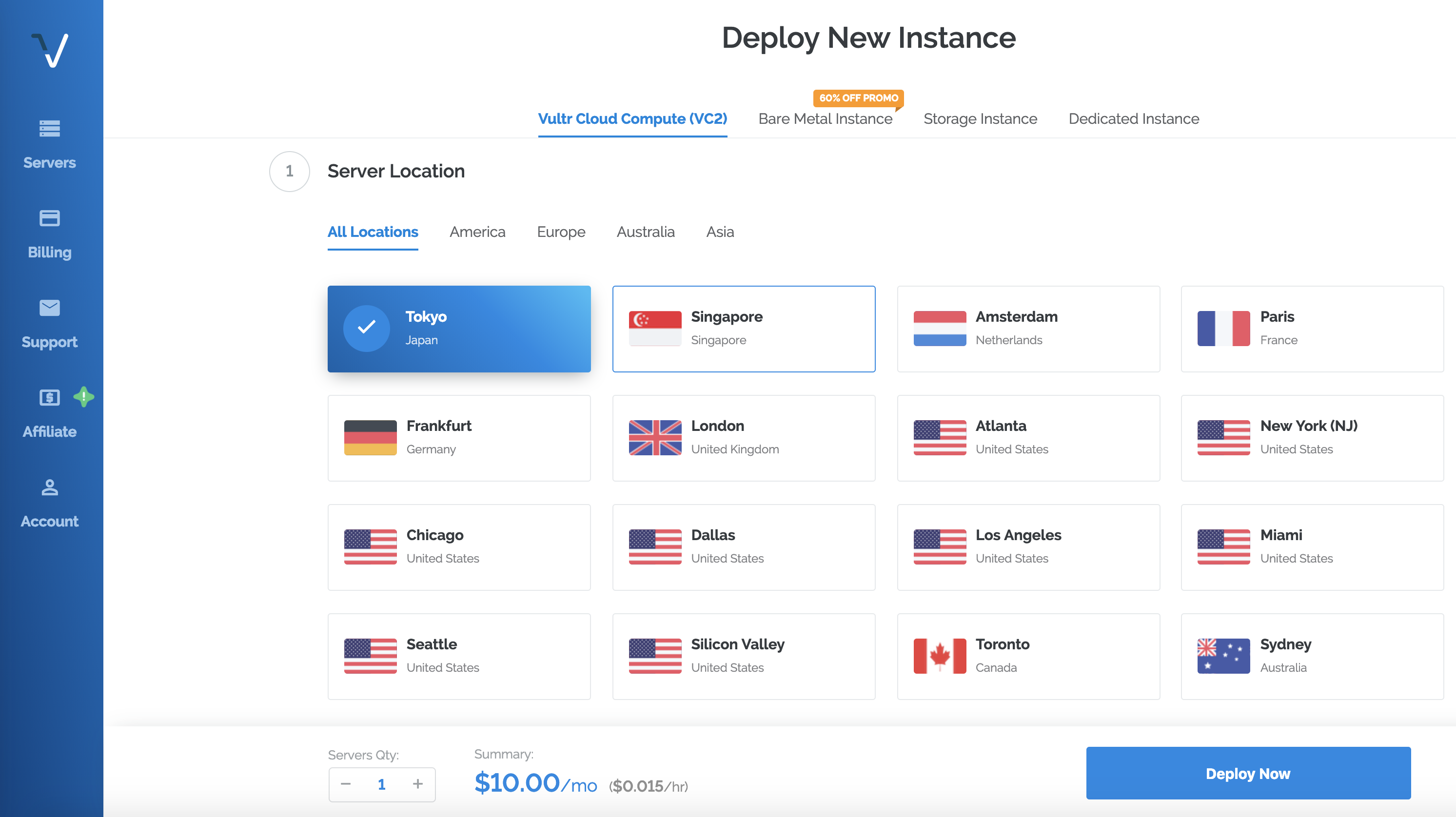
Task: Click the Miami city name
Action: [x=1281, y=534]
